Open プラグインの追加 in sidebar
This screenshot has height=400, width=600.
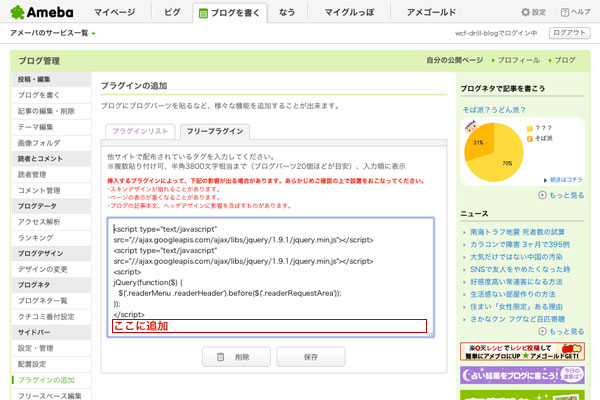(51, 380)
